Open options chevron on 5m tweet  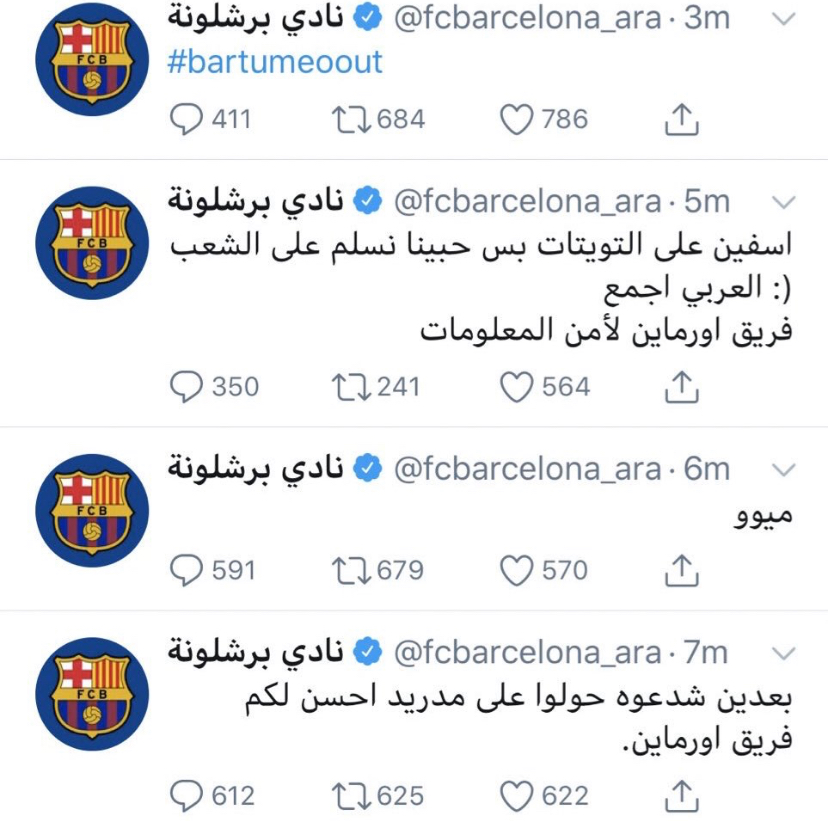tap(783, 202)
